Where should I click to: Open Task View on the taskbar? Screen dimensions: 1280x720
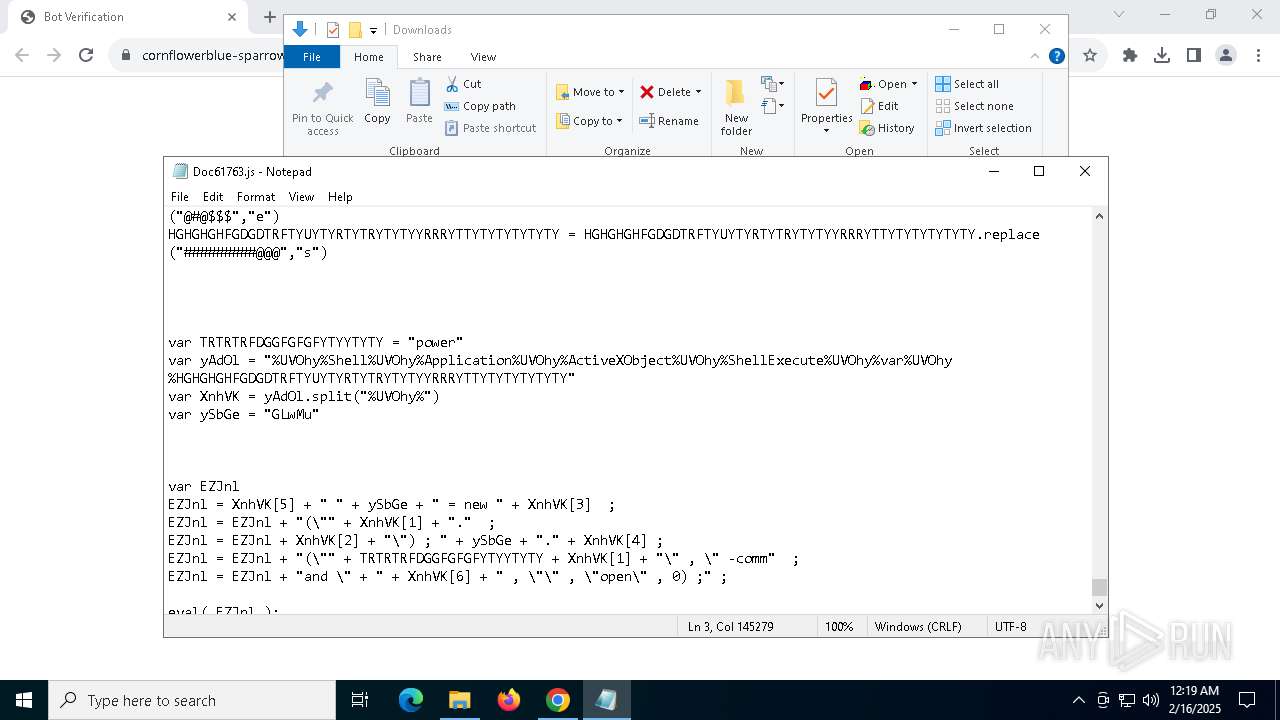[360, 700]
